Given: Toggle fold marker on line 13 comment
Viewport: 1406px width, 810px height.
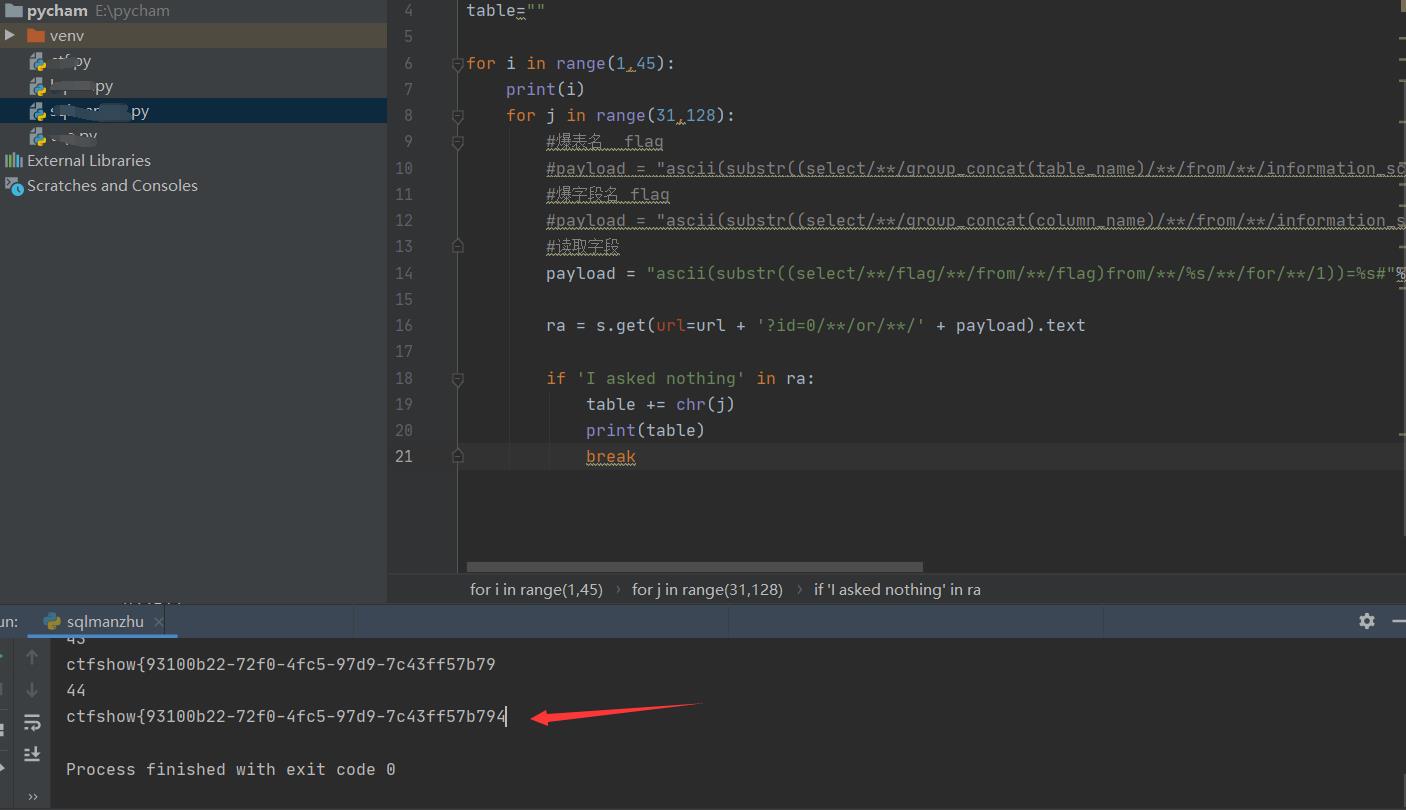Looking at the screenshot, I should point(458,246).
